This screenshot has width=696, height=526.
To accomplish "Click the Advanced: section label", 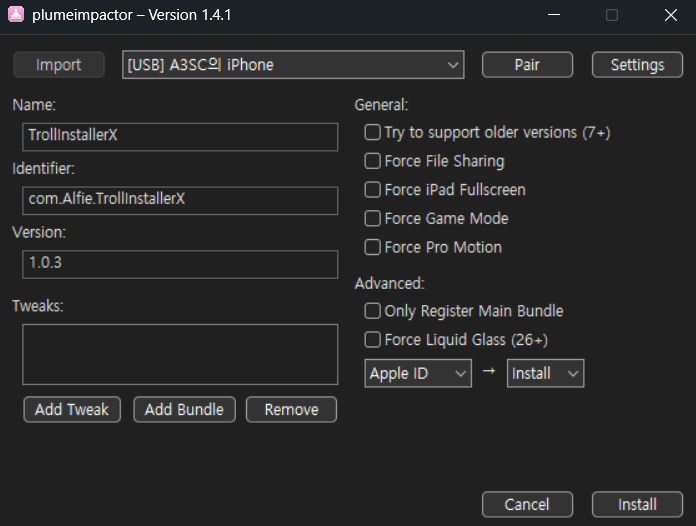I will pyautogui.click(x=389, y=283).
